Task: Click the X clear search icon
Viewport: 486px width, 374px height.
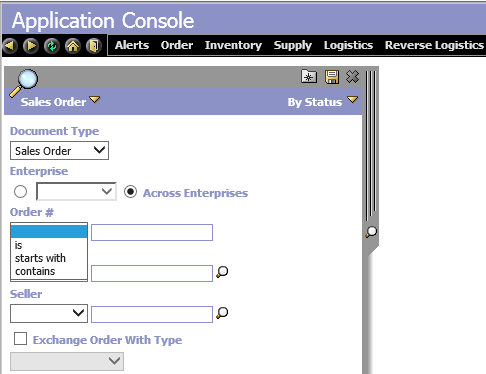Action: coord(352,77)
